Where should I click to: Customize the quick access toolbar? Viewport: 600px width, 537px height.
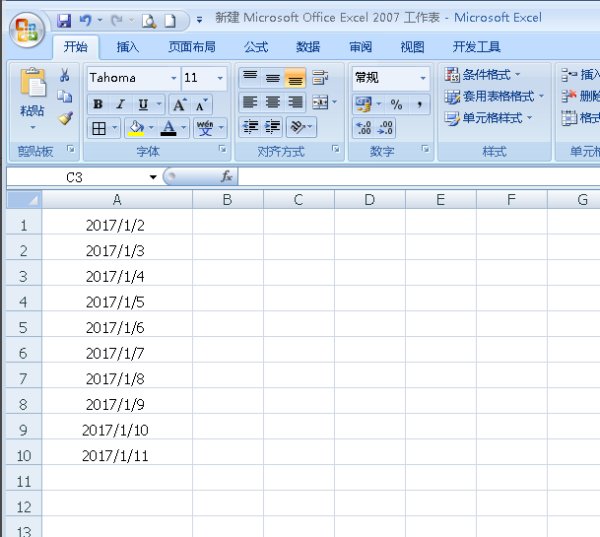click(x=199, y=20)
